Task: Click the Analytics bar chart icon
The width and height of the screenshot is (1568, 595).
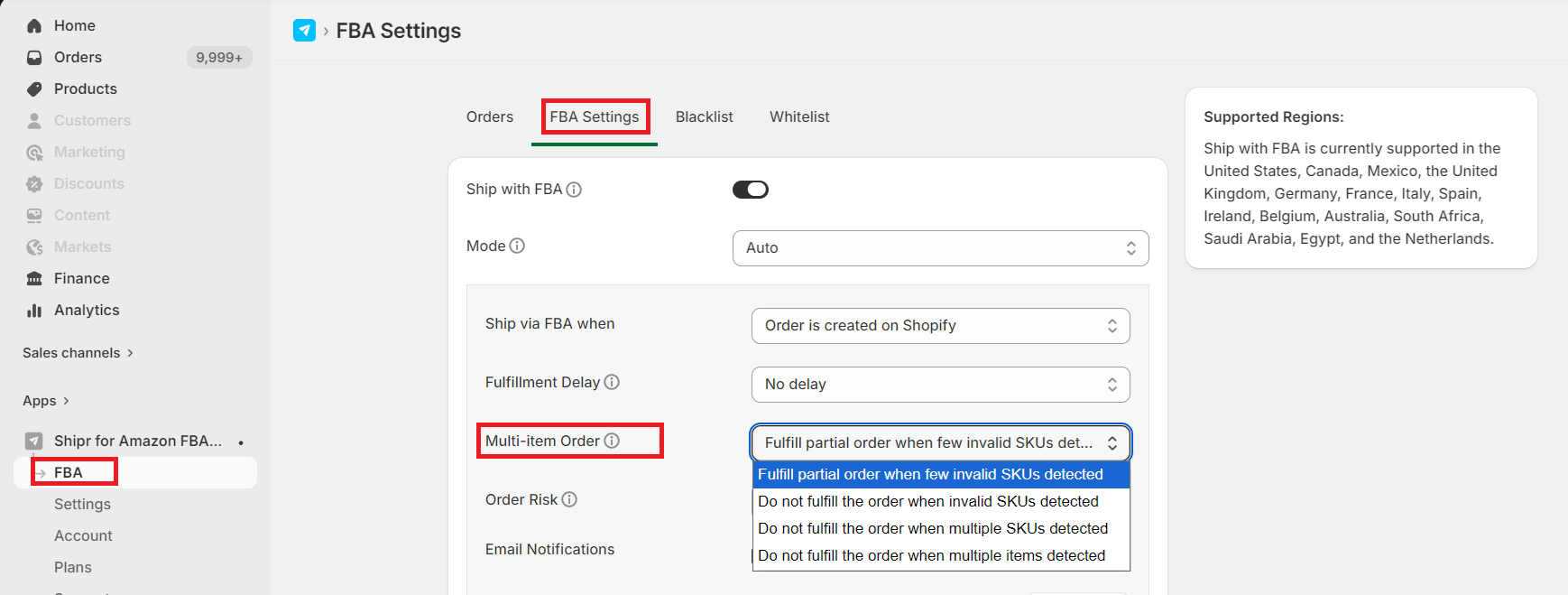Action: pos(34,311)
